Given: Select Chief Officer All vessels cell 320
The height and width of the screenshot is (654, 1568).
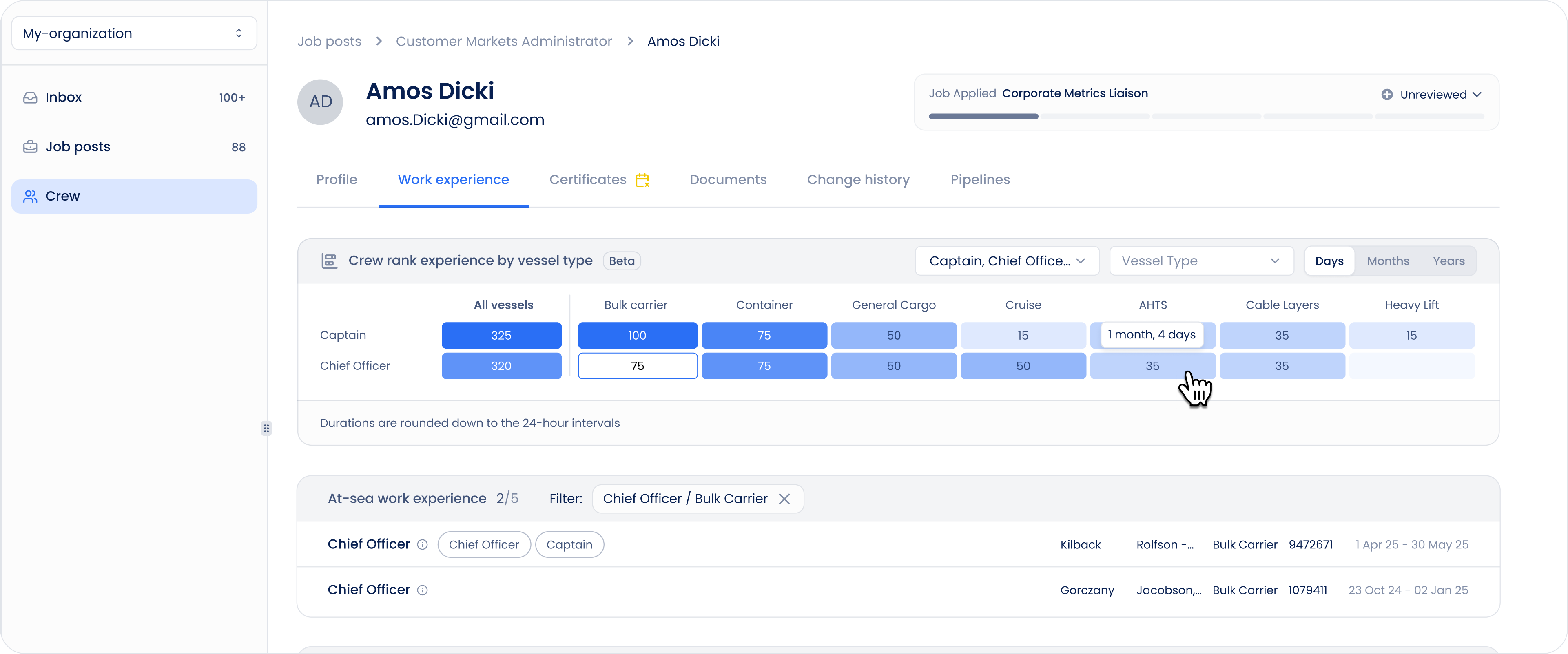Looking at the screenshot, I should pos(502,366).
